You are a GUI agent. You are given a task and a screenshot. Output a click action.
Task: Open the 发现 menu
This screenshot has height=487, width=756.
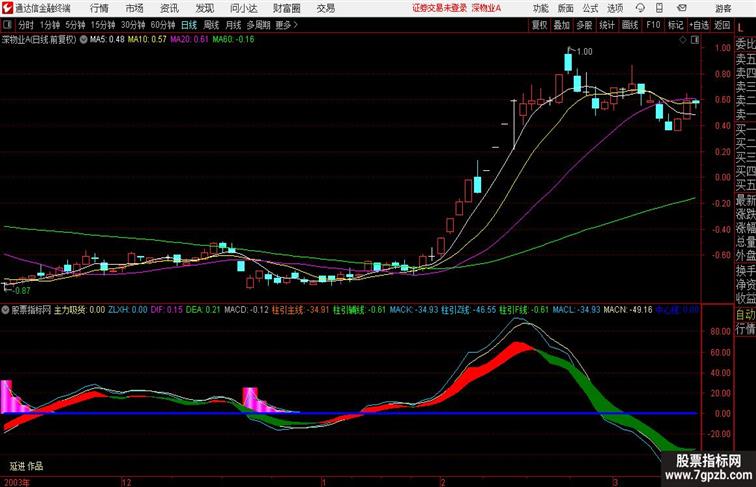tap(204, 8)
